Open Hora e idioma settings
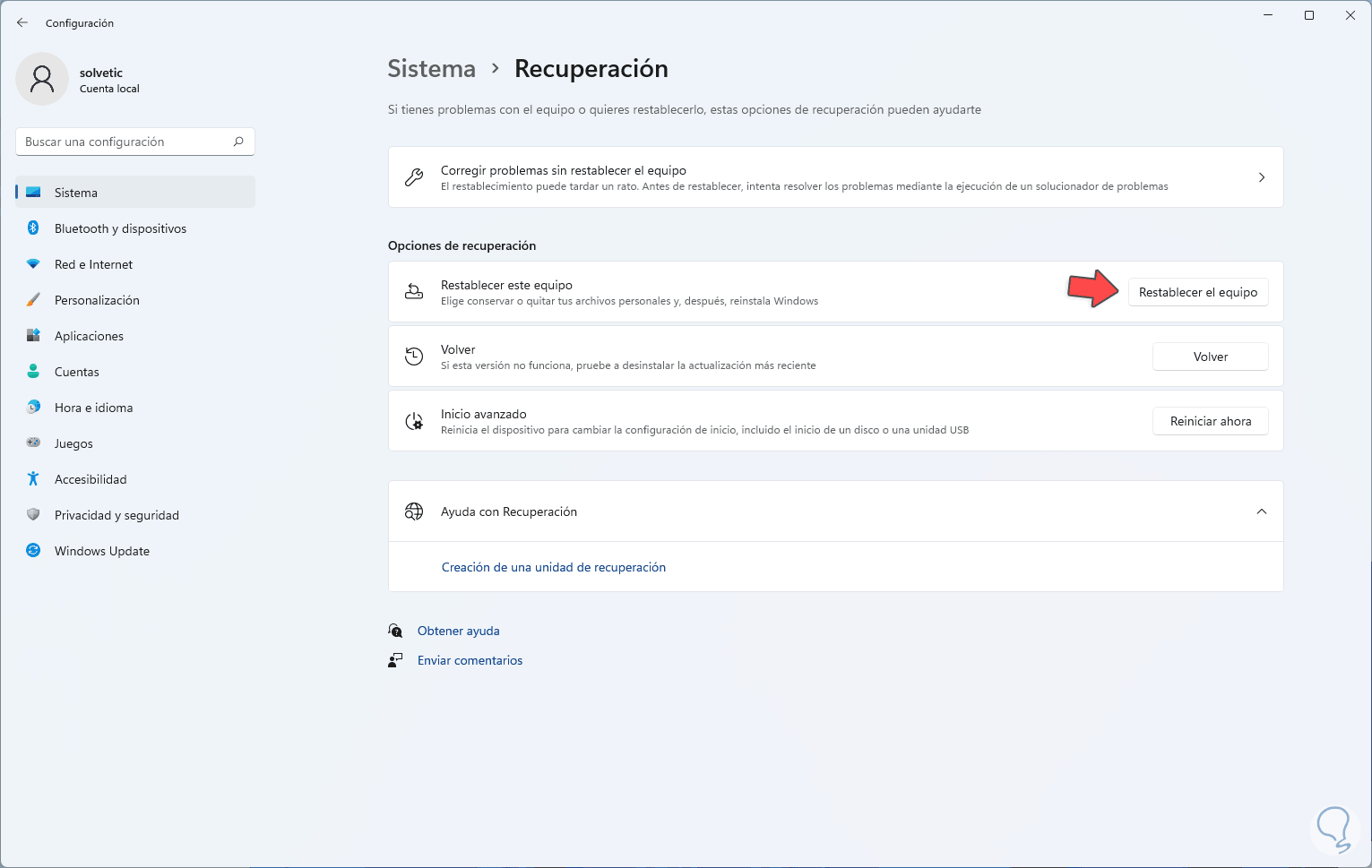 [x=135, y=408]
